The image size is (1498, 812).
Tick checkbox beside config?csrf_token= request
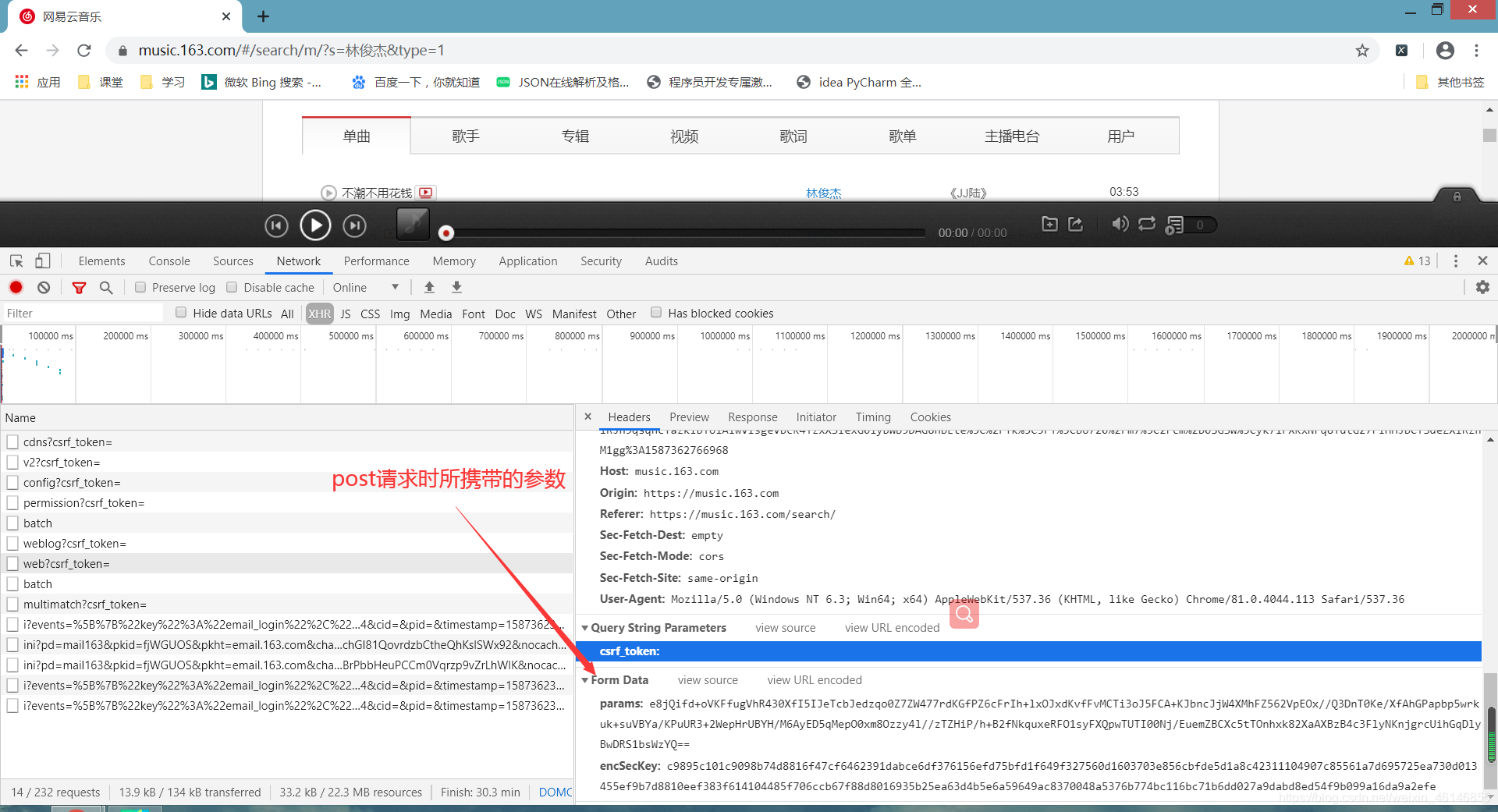[12, 483]
